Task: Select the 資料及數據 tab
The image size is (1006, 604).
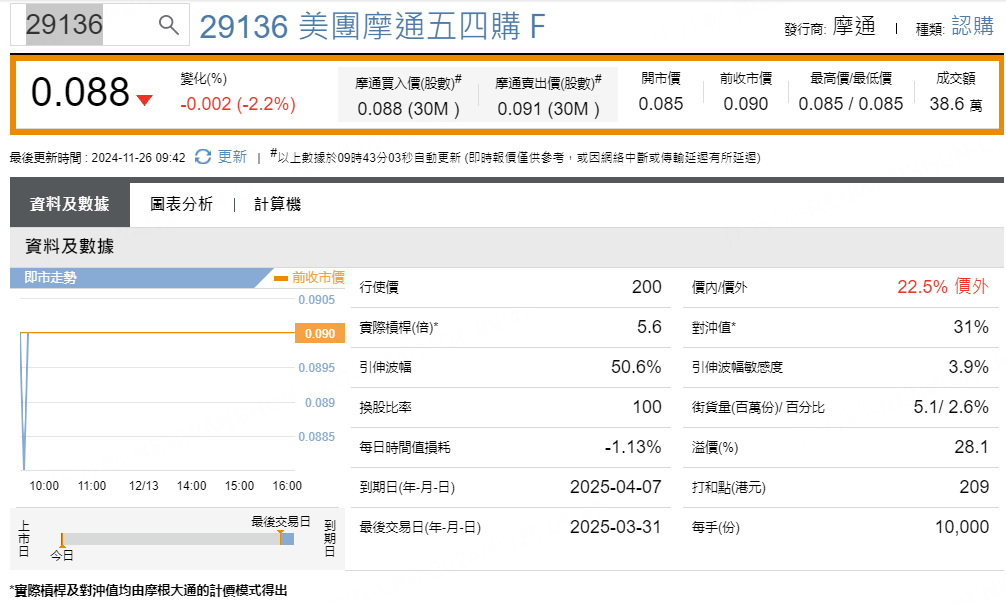Action: click(x=69, y=204)
